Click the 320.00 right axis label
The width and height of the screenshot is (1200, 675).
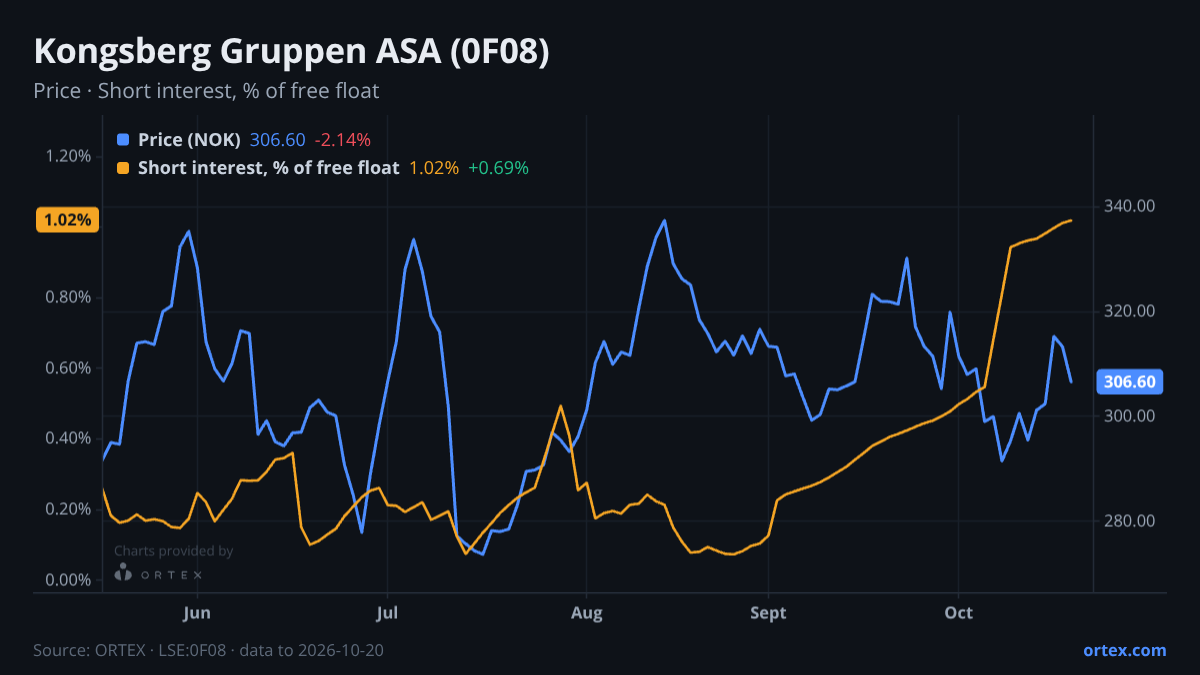click(x=1130, y=311)
